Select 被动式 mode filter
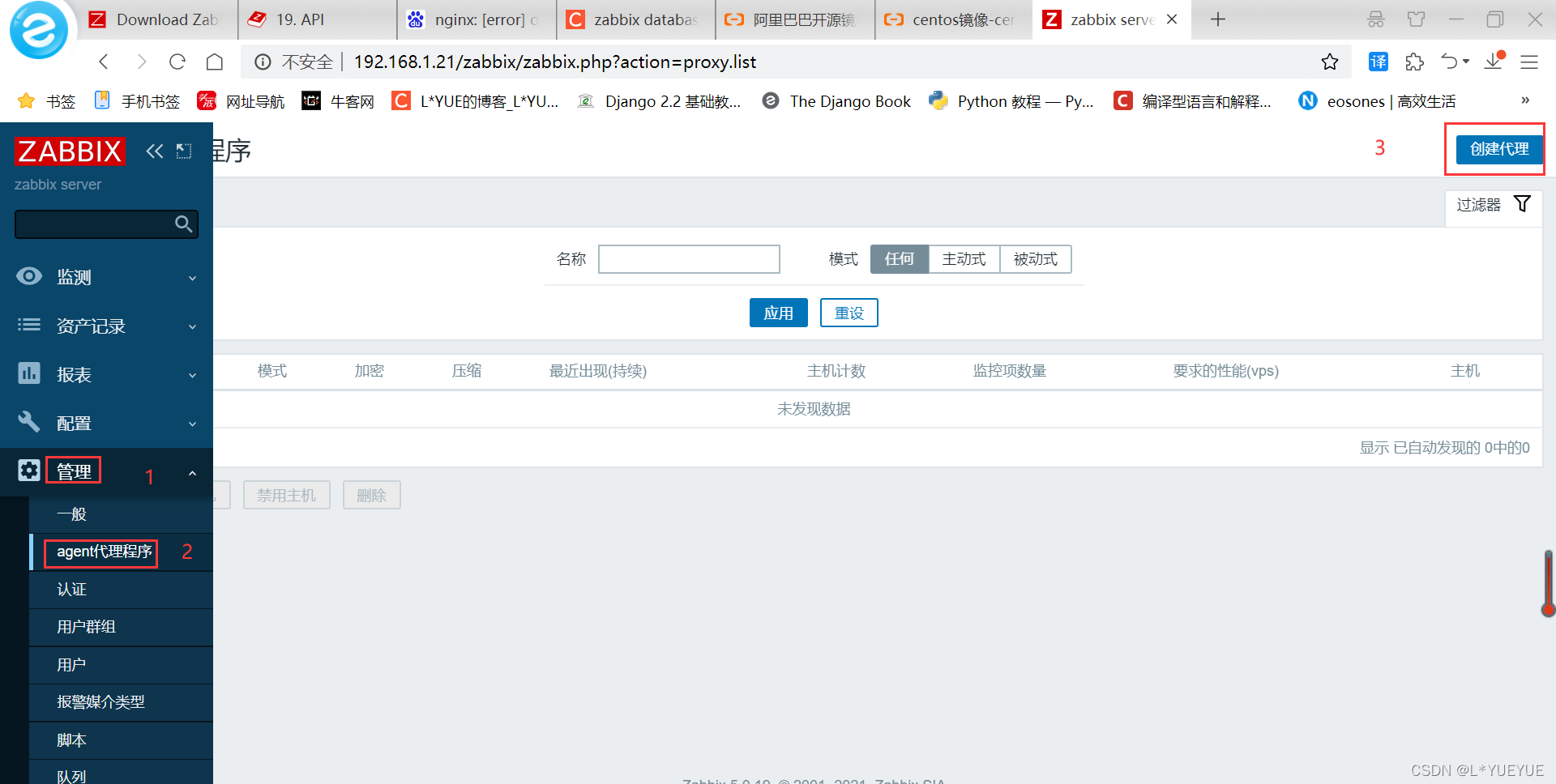The height and width of the screenshot is (784, 1556). coord(1036,259)
